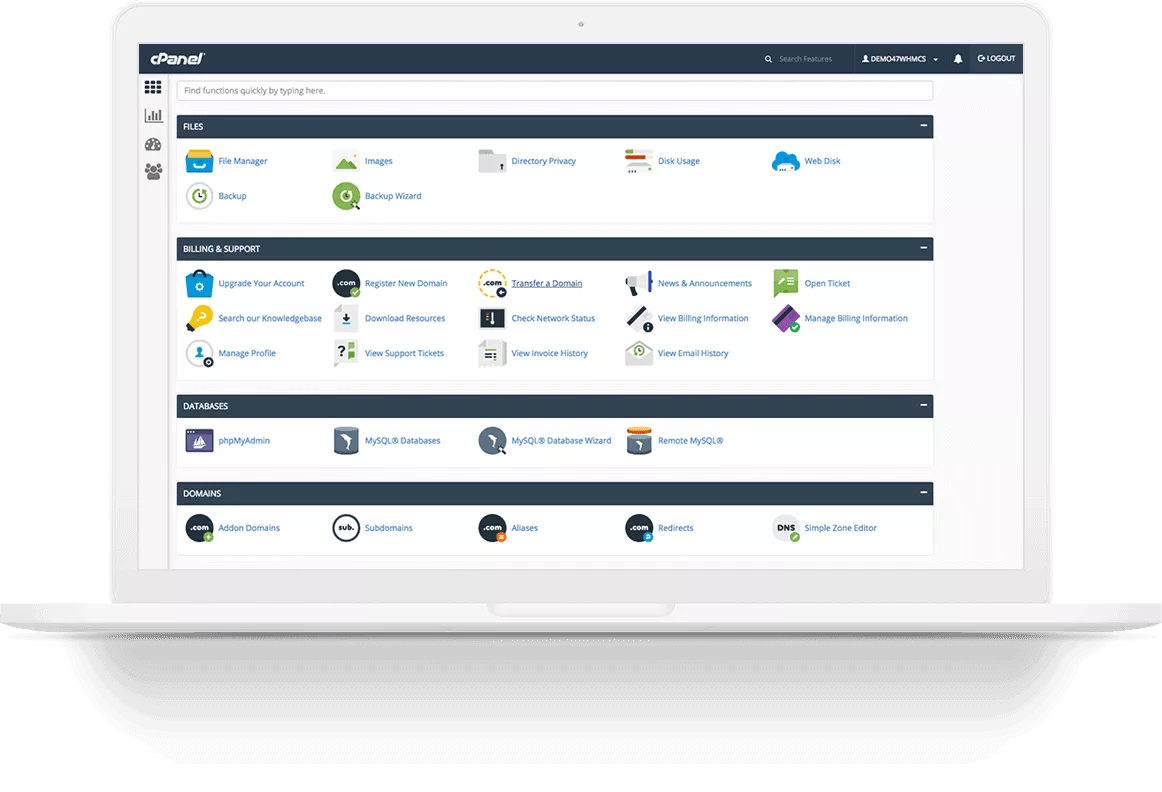Open the User Manager sidebar icon
This screenshot has width=1162, height=792.
coord(153,172)
